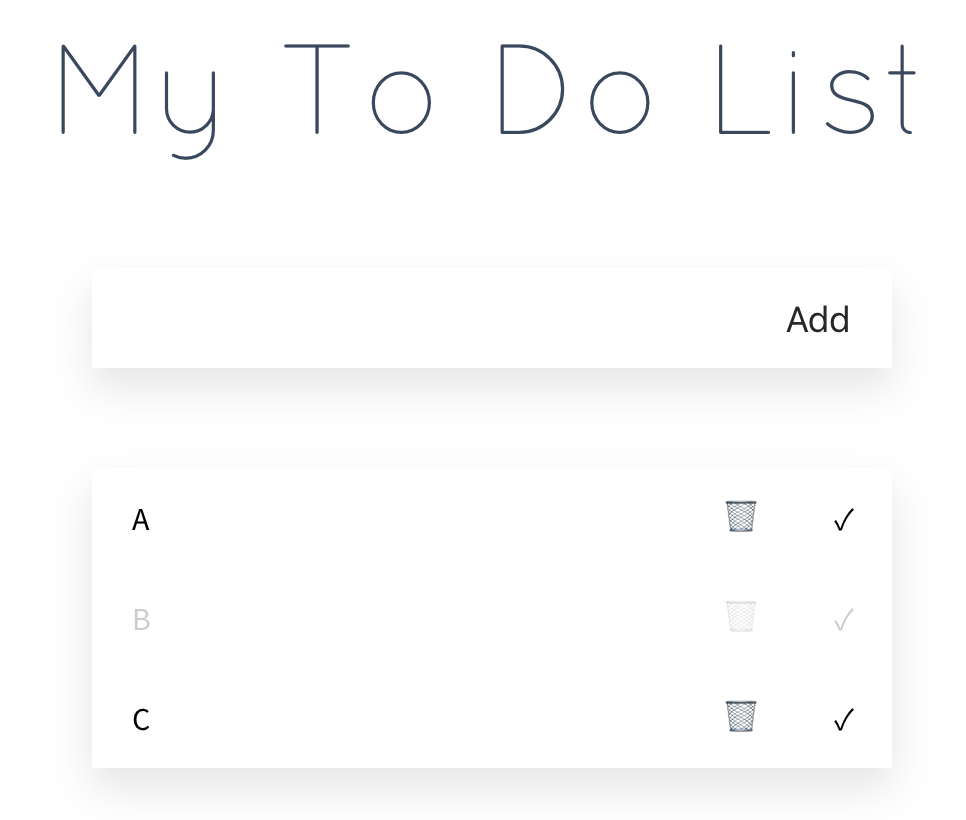This screenshot has width=966, height=820.
Task: Click the empty text box beside Add
Action: tap(420, 319)
